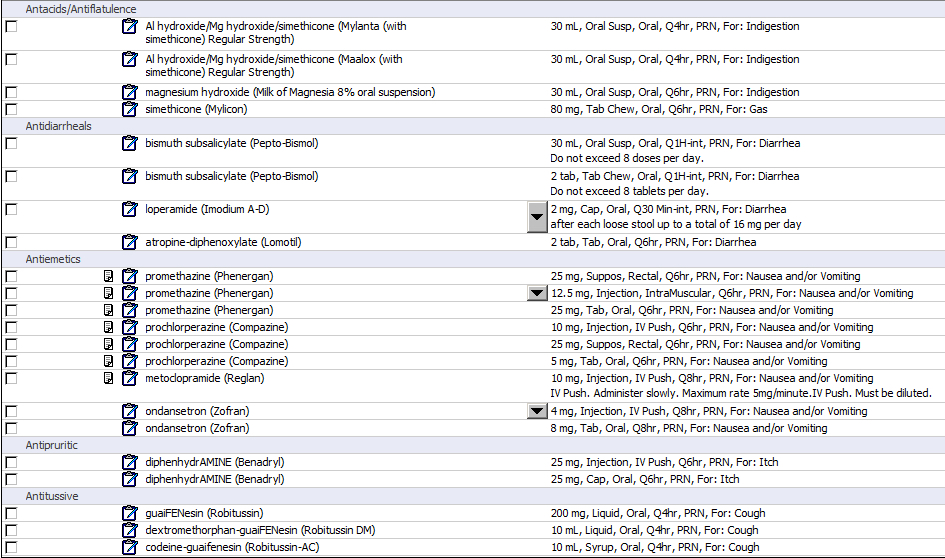This screenshot has height=558, width=945.
Task: Click 'dextromethorphan-guaiFENesin (Robitussin DM)' order name
Action: 260,530
